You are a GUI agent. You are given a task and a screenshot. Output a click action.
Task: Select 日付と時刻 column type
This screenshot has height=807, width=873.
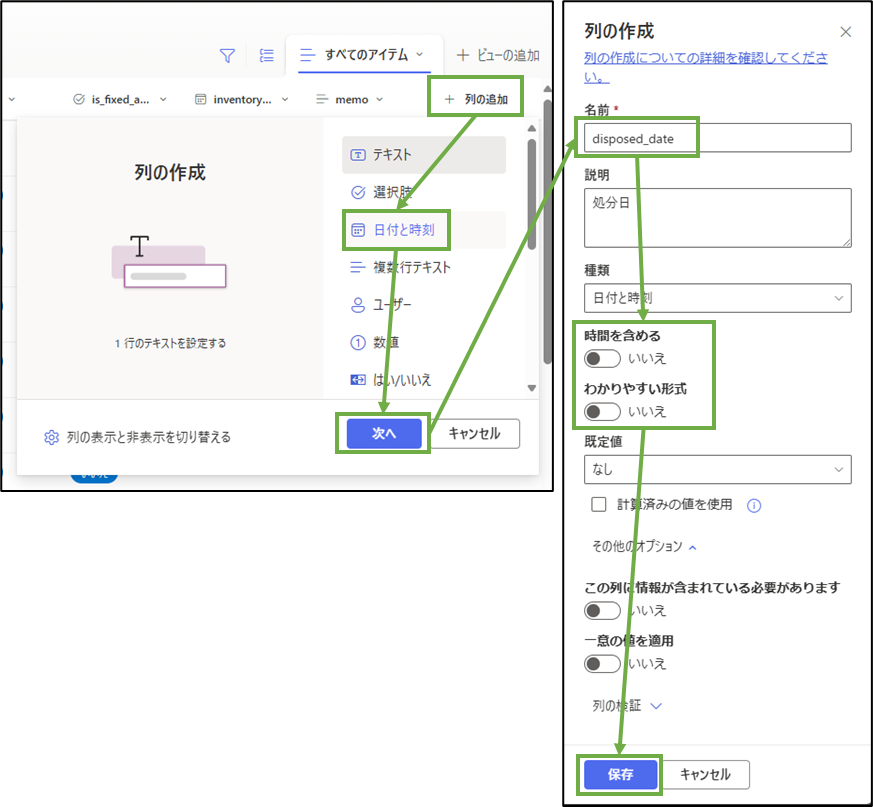(x=424, y=229)
